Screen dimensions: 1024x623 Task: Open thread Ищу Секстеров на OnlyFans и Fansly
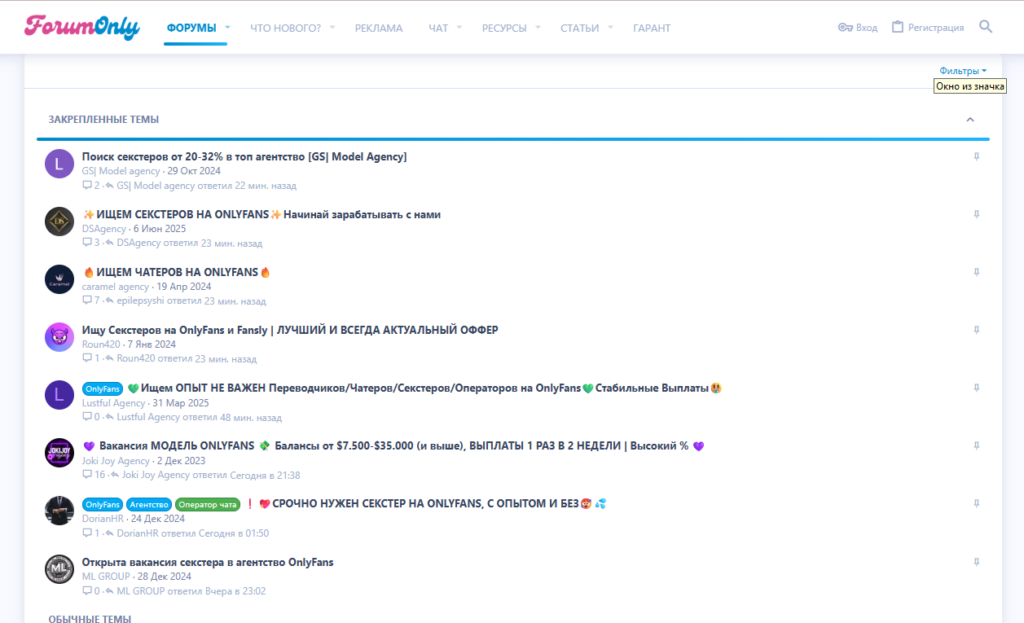290,330
